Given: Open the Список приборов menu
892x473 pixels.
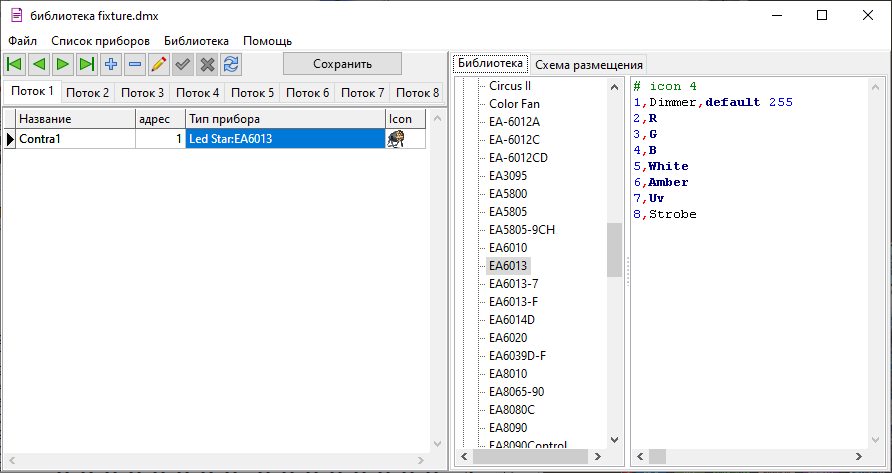Looking at the screenshot, I should tap(101, 41).
